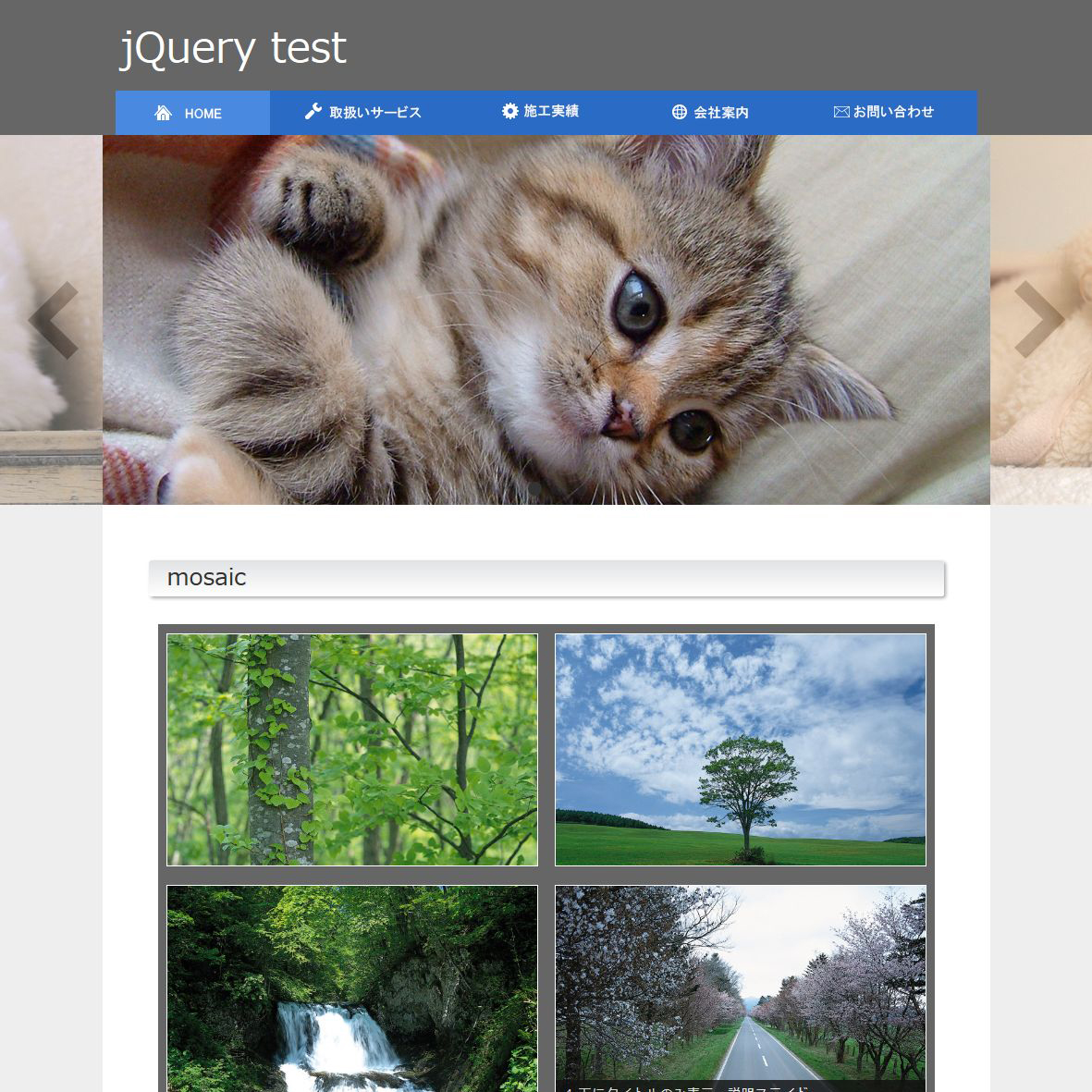The height and width of the screenshot is (1092, 1092).
Task: Click the globe icon beside 会社案内
Action: [680, 112]
